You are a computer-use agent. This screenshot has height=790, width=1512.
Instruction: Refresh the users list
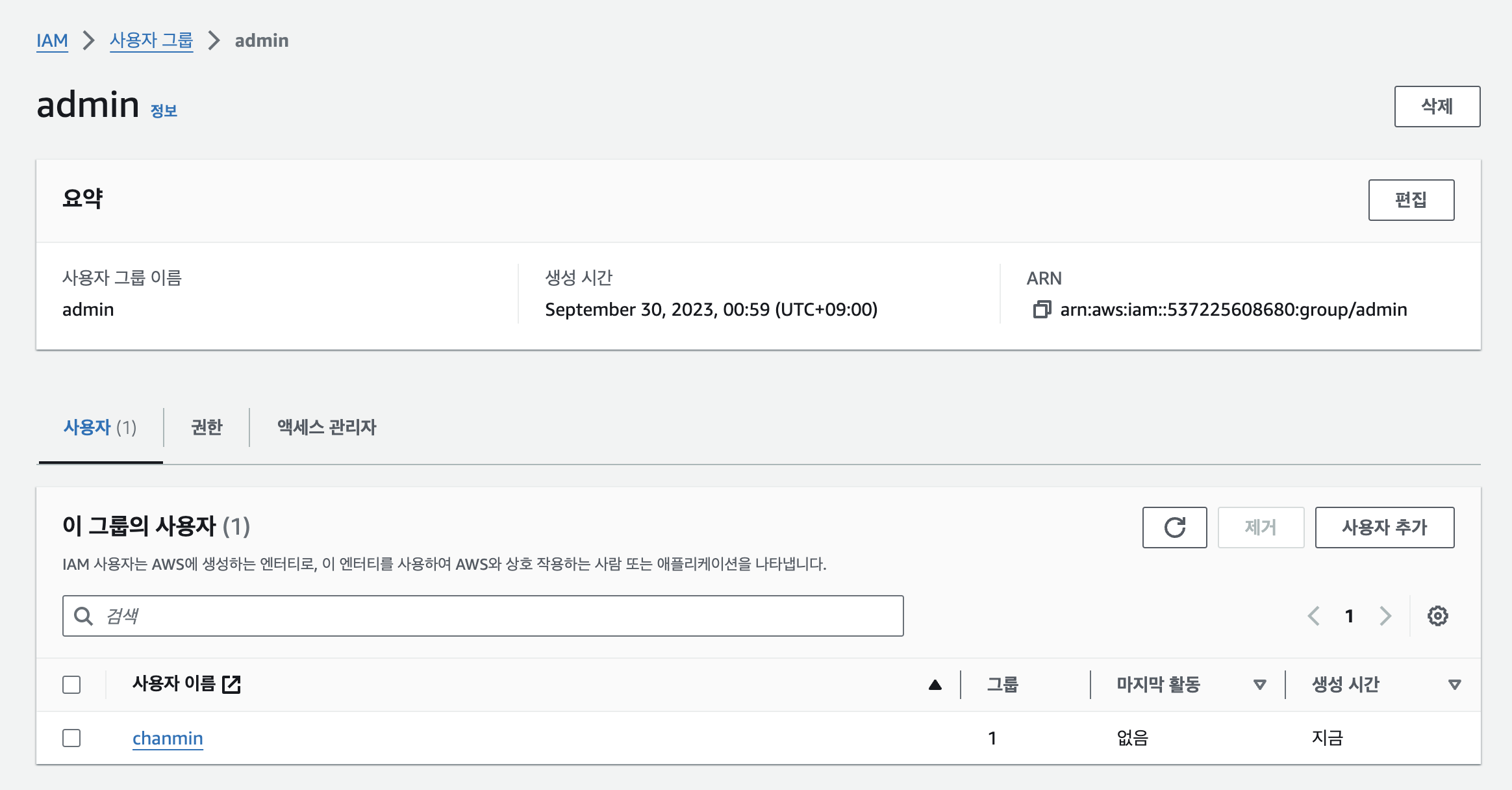click(1174, 528)
